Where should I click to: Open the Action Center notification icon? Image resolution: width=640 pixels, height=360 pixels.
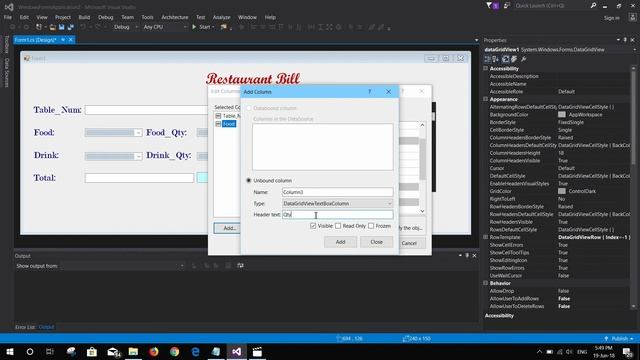tap(628, 351)
